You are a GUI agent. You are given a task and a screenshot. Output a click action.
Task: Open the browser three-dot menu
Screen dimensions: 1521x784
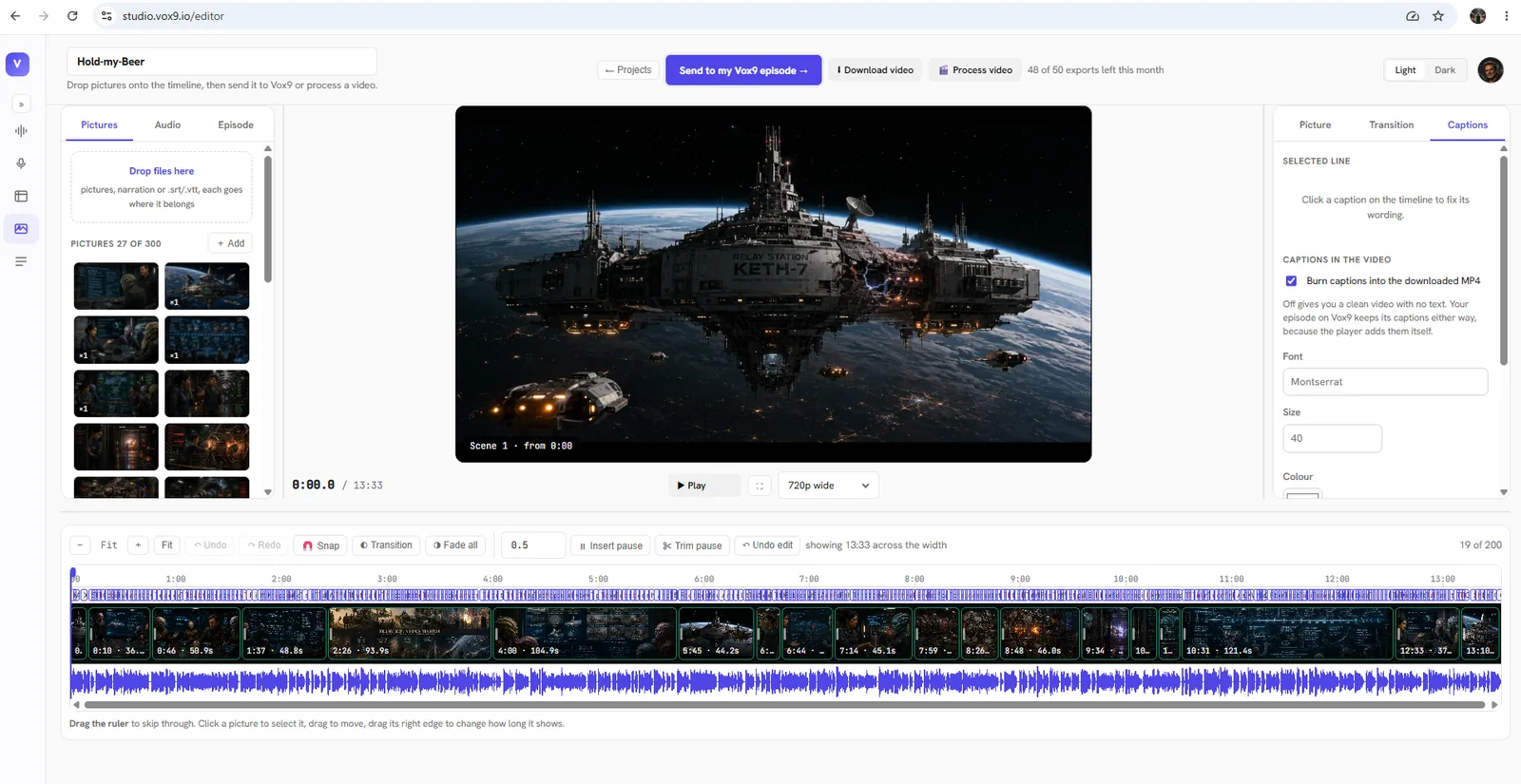1507,16
